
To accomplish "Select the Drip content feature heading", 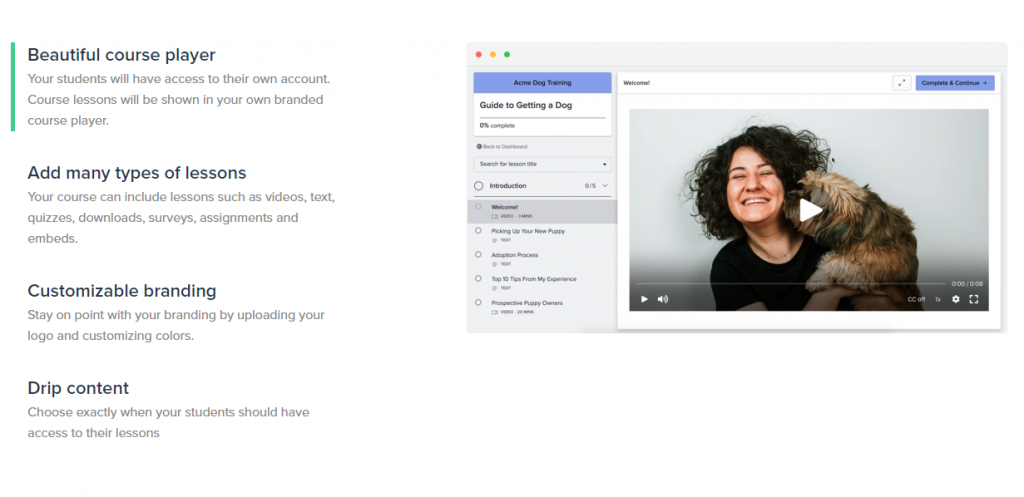I will [78, 388].
